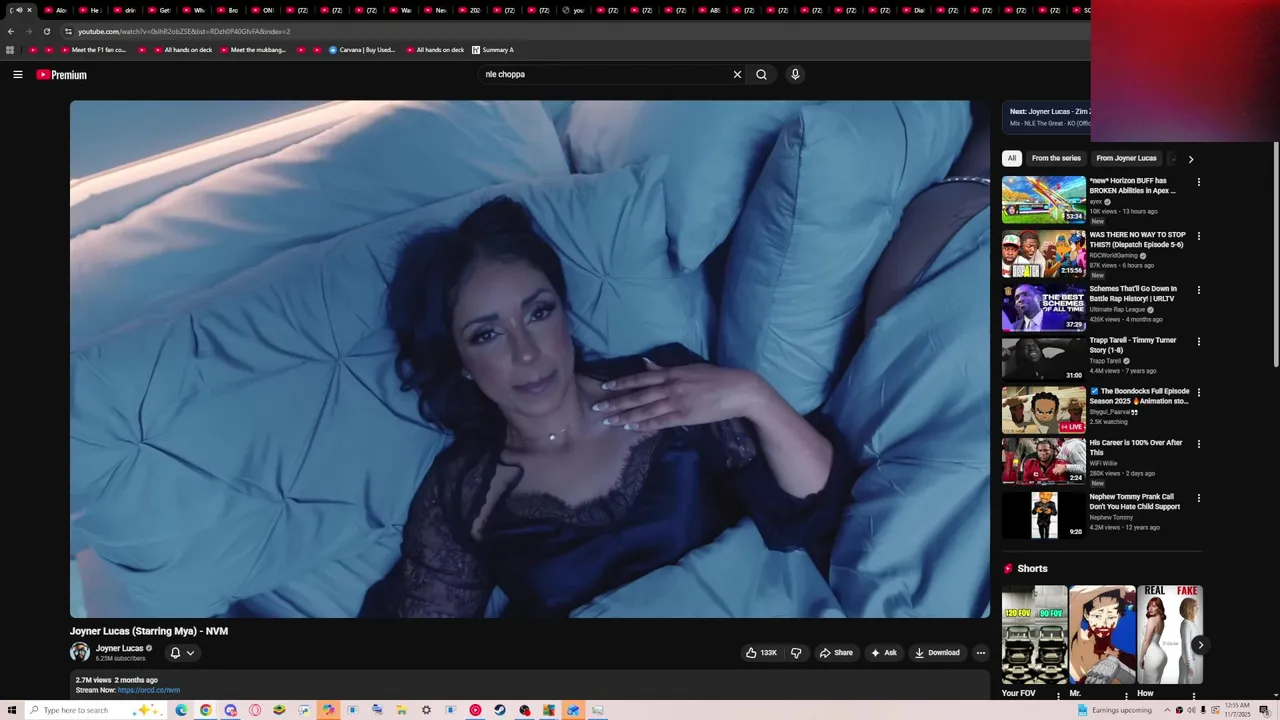Viewport: 1280px width, 720px height.
Task: Expand hidden system tray icons chevron
Action: pos(1166,710)
